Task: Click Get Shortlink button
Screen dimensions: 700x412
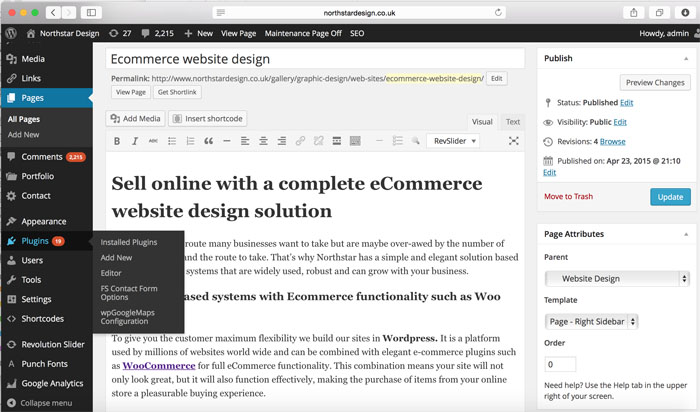Action: (177, 92)
